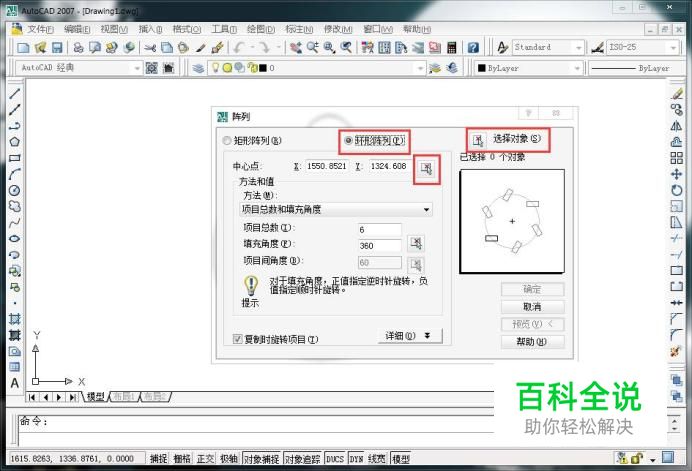Click the total items count field
692x471 pixels.
[380, 230]
